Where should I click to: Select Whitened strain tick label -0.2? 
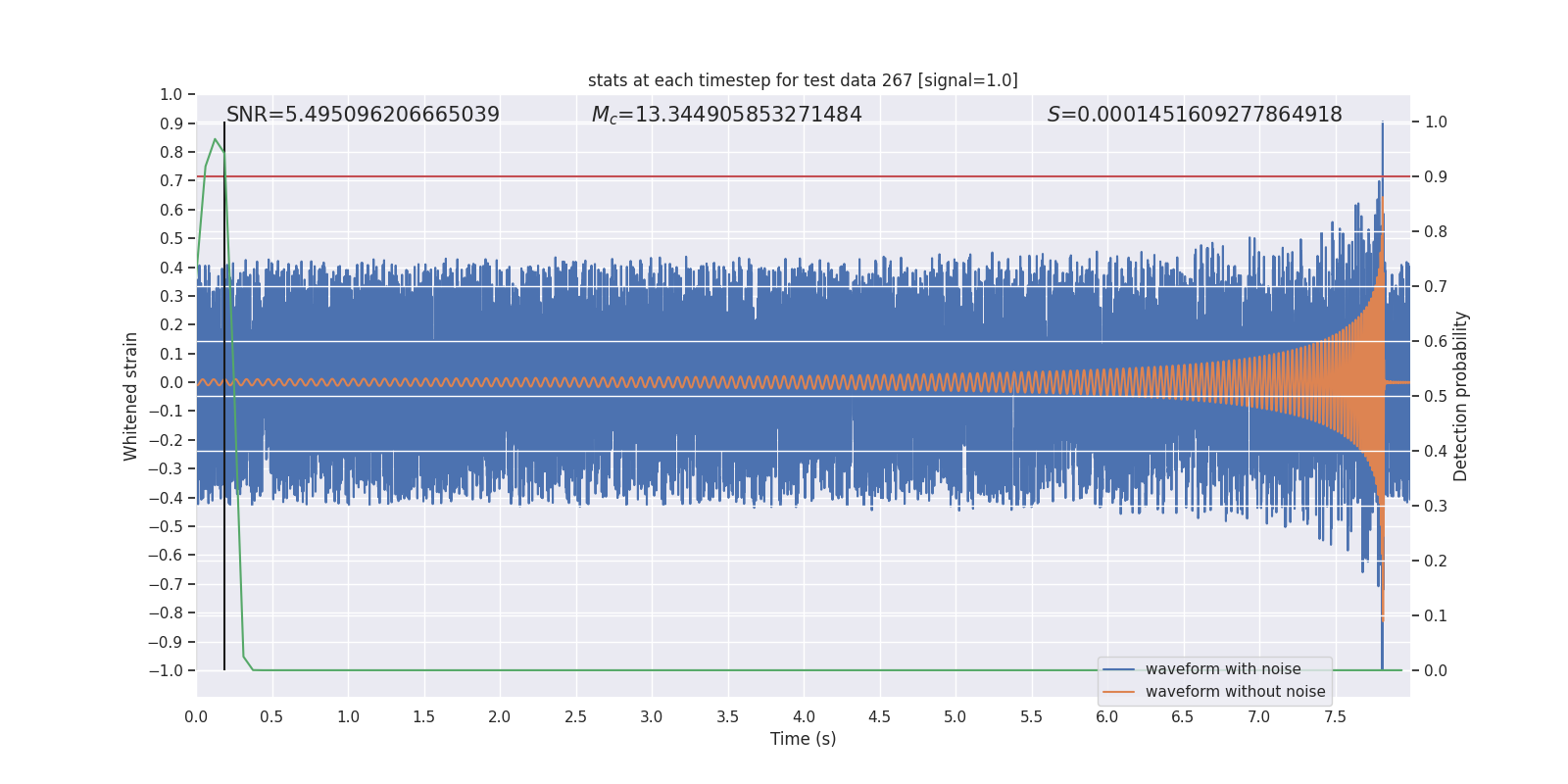pyautogui.click(x=167, y=440)
